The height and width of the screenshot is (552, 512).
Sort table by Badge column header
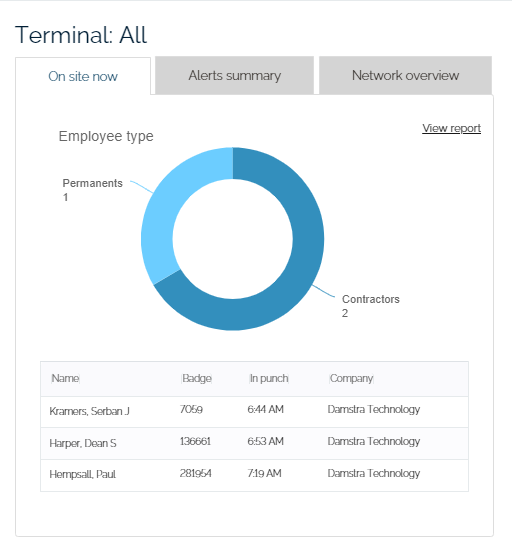click(196, 378)
